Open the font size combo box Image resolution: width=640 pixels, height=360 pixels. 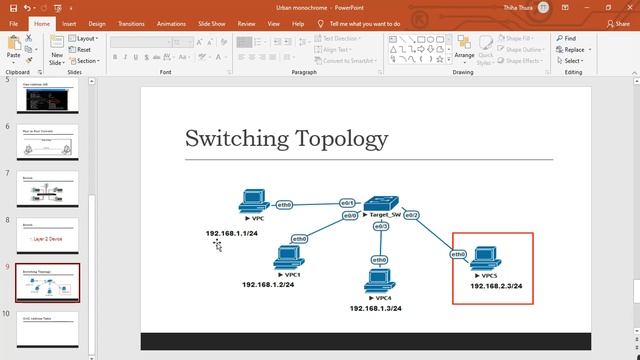[x=183, y=42]
